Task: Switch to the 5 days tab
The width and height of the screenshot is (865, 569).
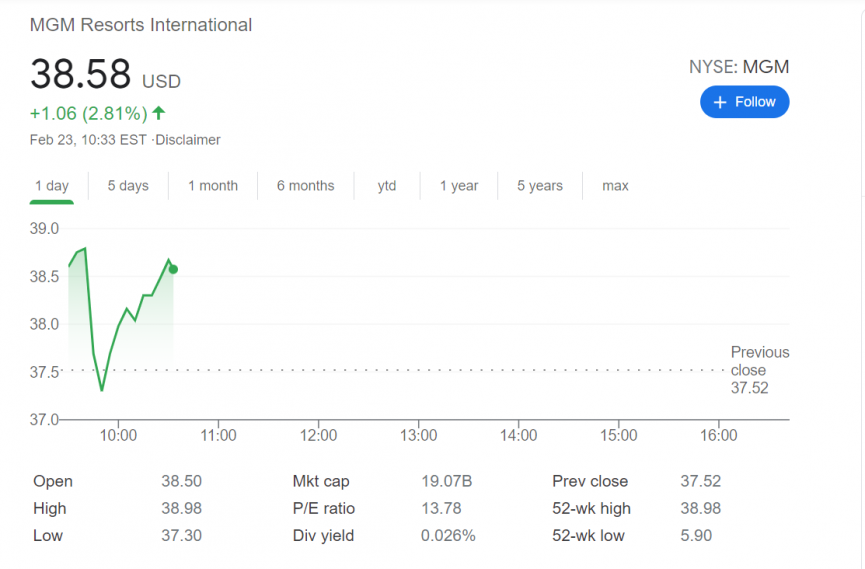Action: (x=128, y=186)
